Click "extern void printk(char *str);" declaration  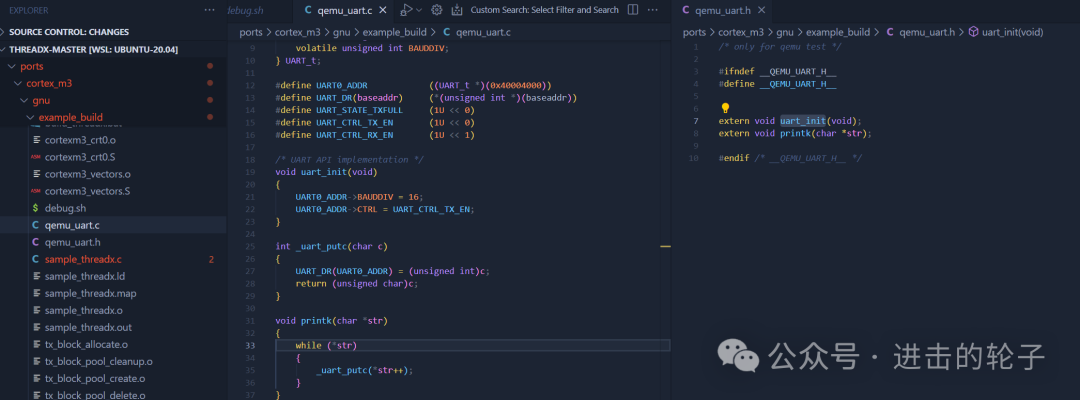click(x=795, y=134)
